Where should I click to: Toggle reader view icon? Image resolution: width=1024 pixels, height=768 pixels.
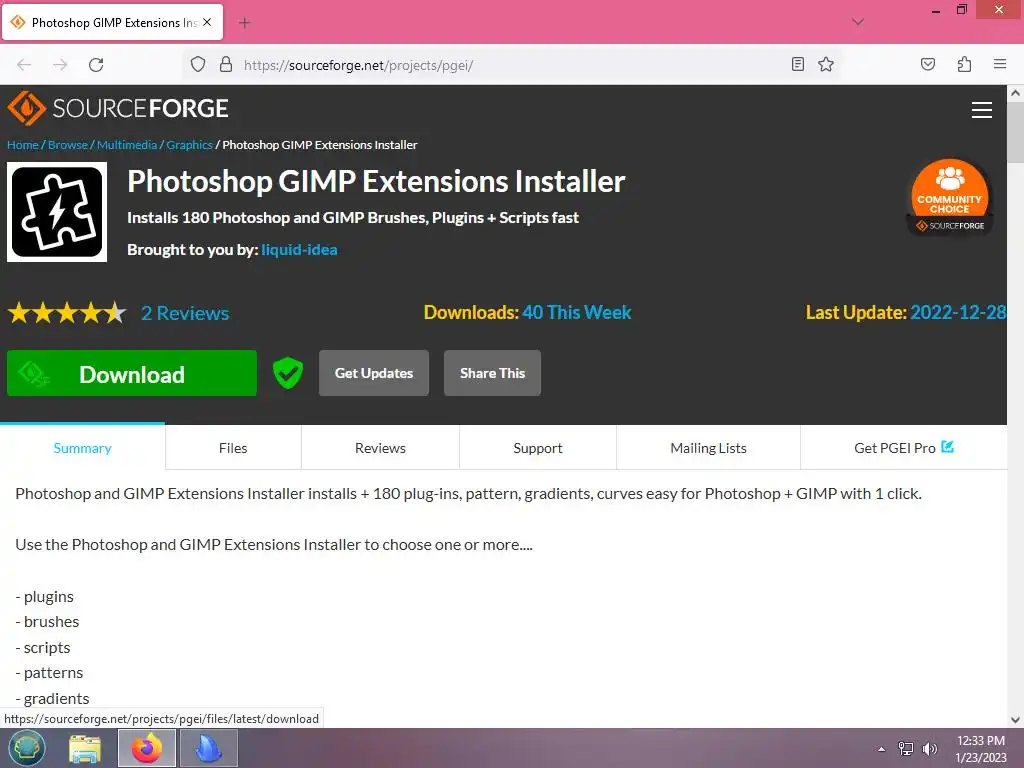(797, 64)
